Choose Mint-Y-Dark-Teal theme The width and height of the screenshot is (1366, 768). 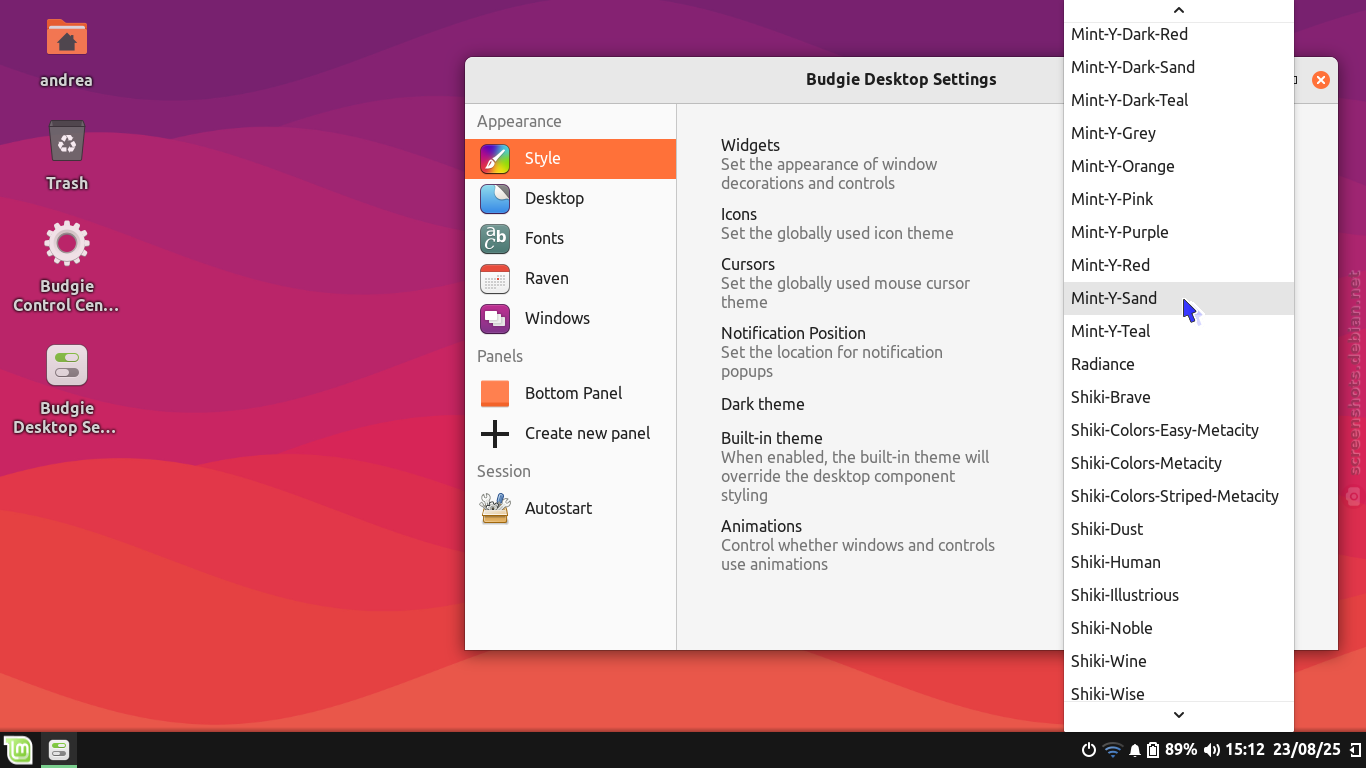(1179, 100)
